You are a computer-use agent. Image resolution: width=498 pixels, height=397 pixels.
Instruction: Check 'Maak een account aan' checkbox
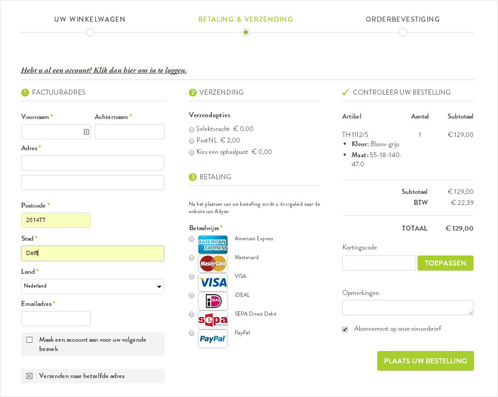pos(30,340)
